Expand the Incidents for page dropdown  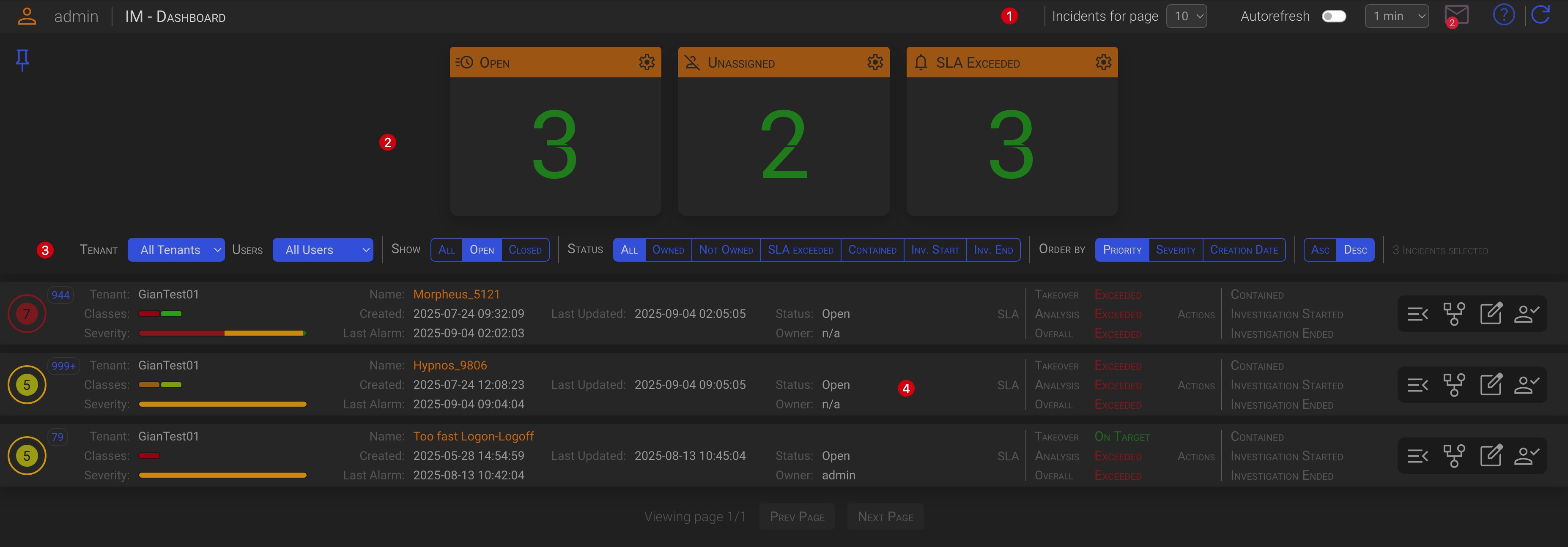[1186, 16]
